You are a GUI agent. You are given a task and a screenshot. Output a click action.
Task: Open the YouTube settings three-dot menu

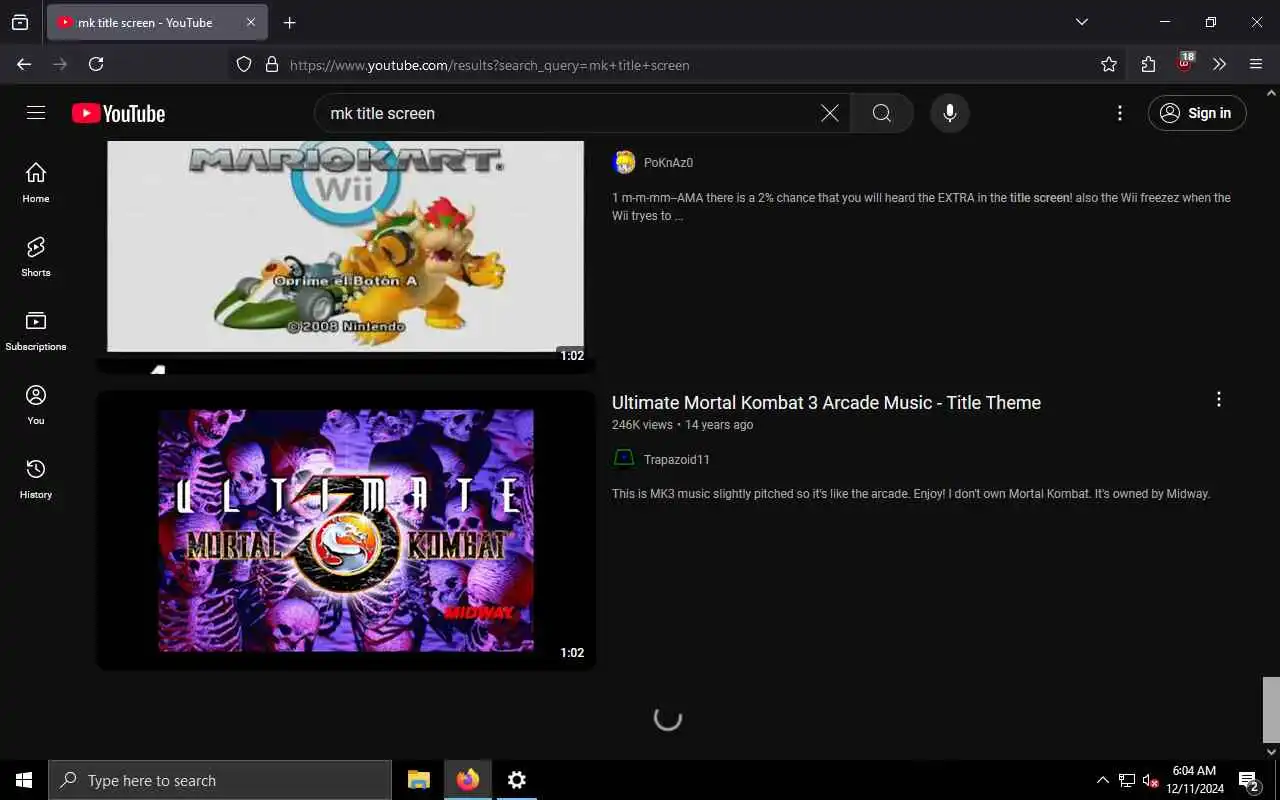(x=1120, y=113)
